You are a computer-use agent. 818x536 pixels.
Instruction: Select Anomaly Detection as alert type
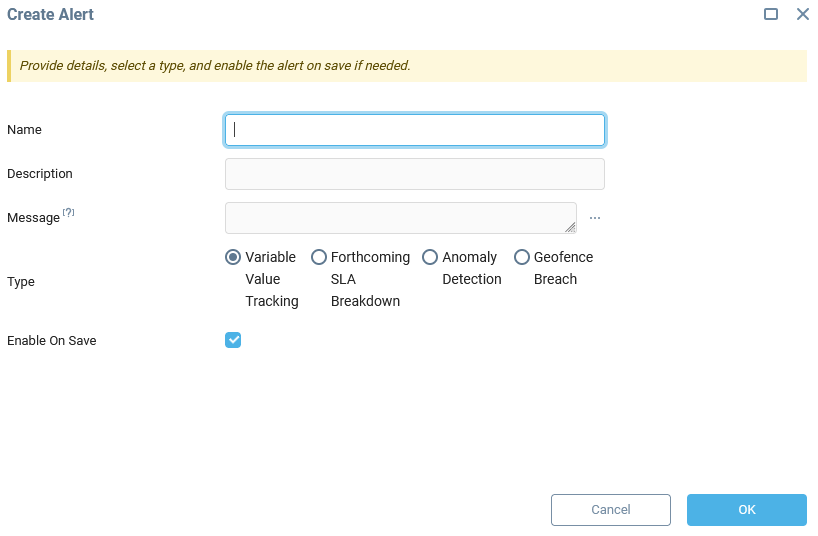[430, 257]
